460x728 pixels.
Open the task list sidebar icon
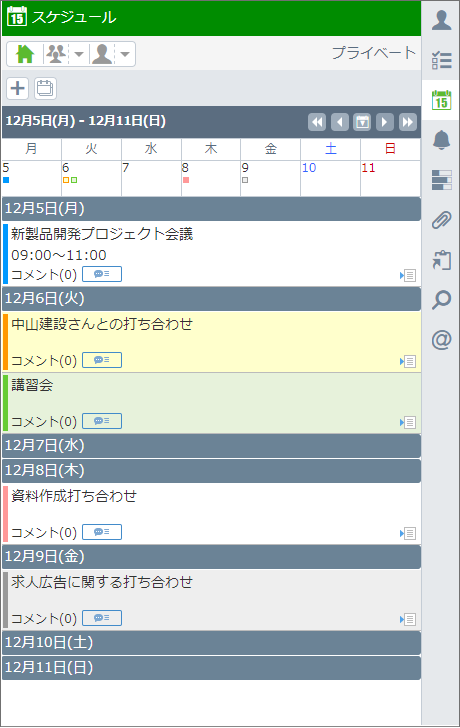[x=441, y=60]
